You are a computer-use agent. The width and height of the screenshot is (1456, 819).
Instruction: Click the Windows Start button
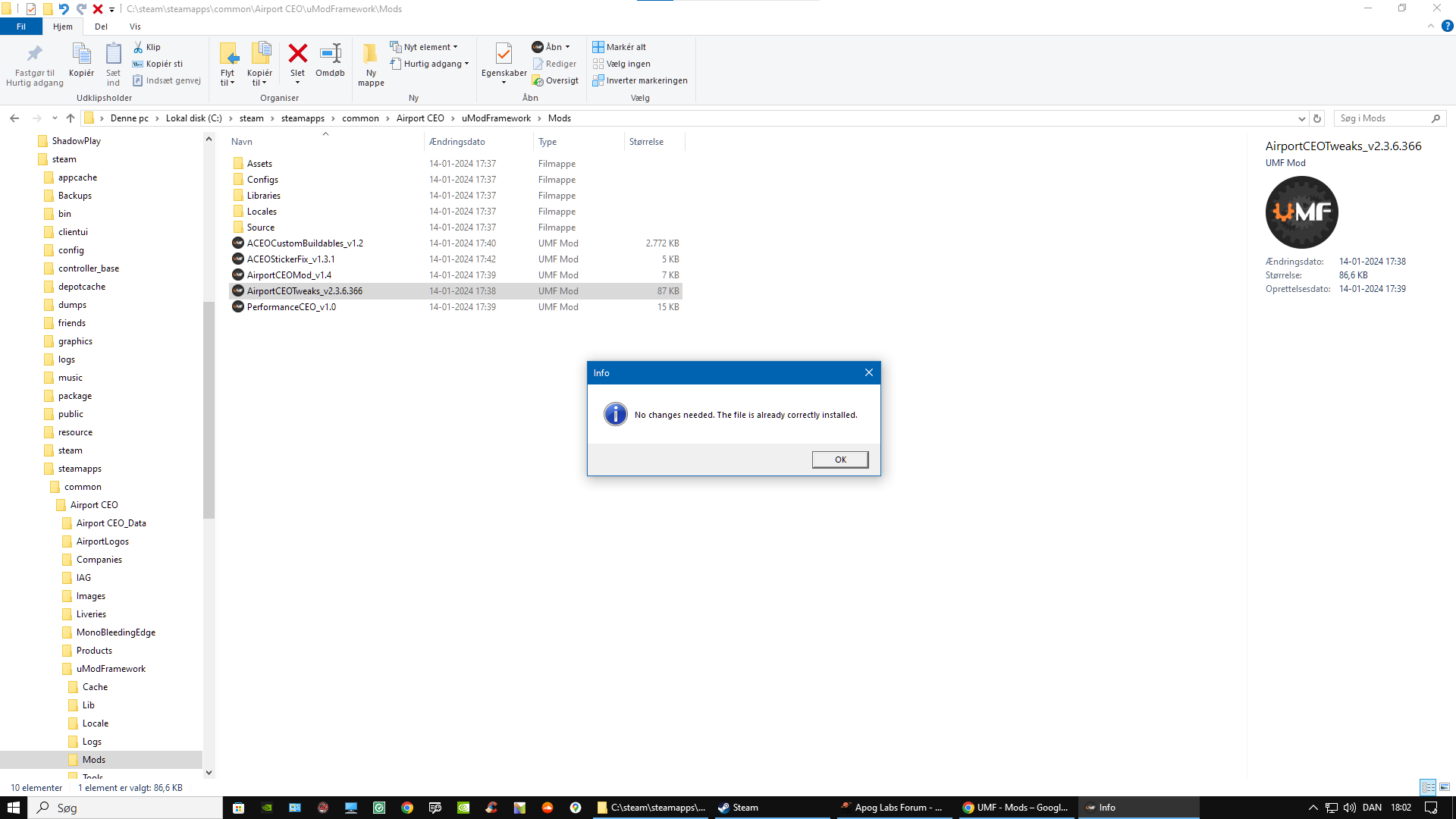tap(14, 808)
